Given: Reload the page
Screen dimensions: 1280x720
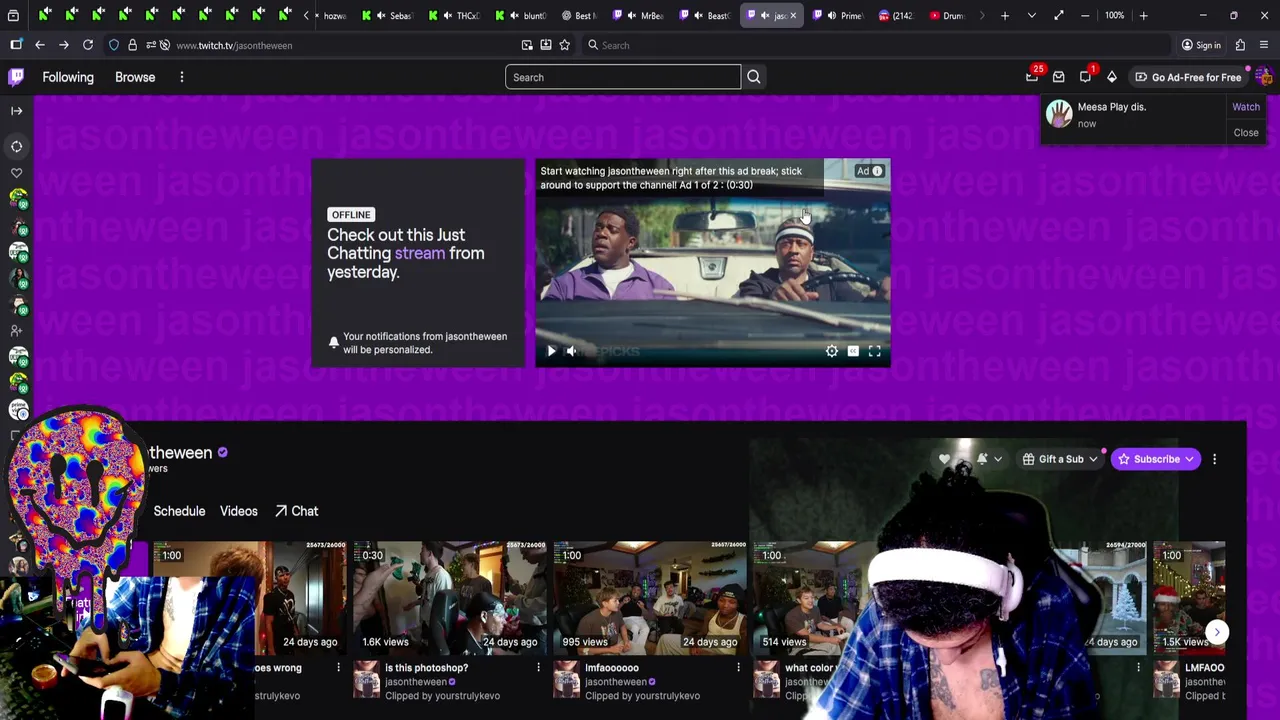Looking at the screenshot, I should [x=88, y=45].
